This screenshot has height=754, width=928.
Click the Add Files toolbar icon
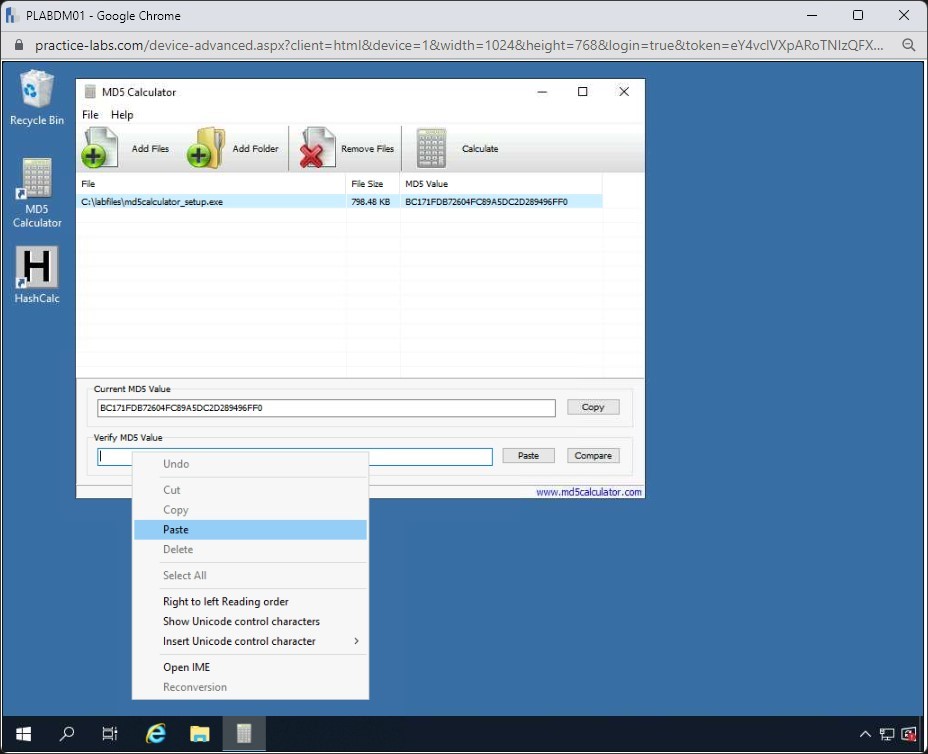point(101,148)
